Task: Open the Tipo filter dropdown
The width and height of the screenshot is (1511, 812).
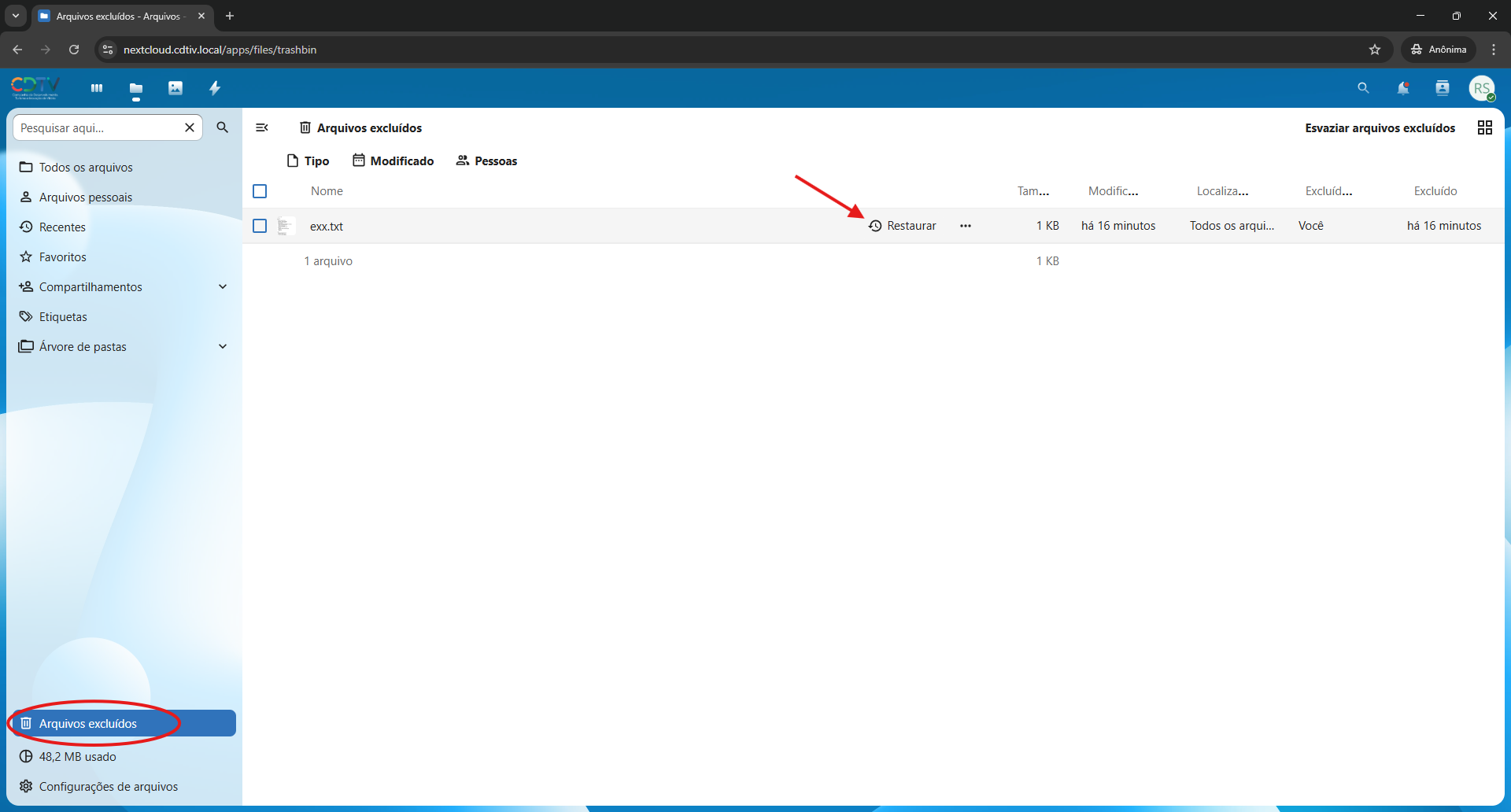Action: [x=308, y=161]
